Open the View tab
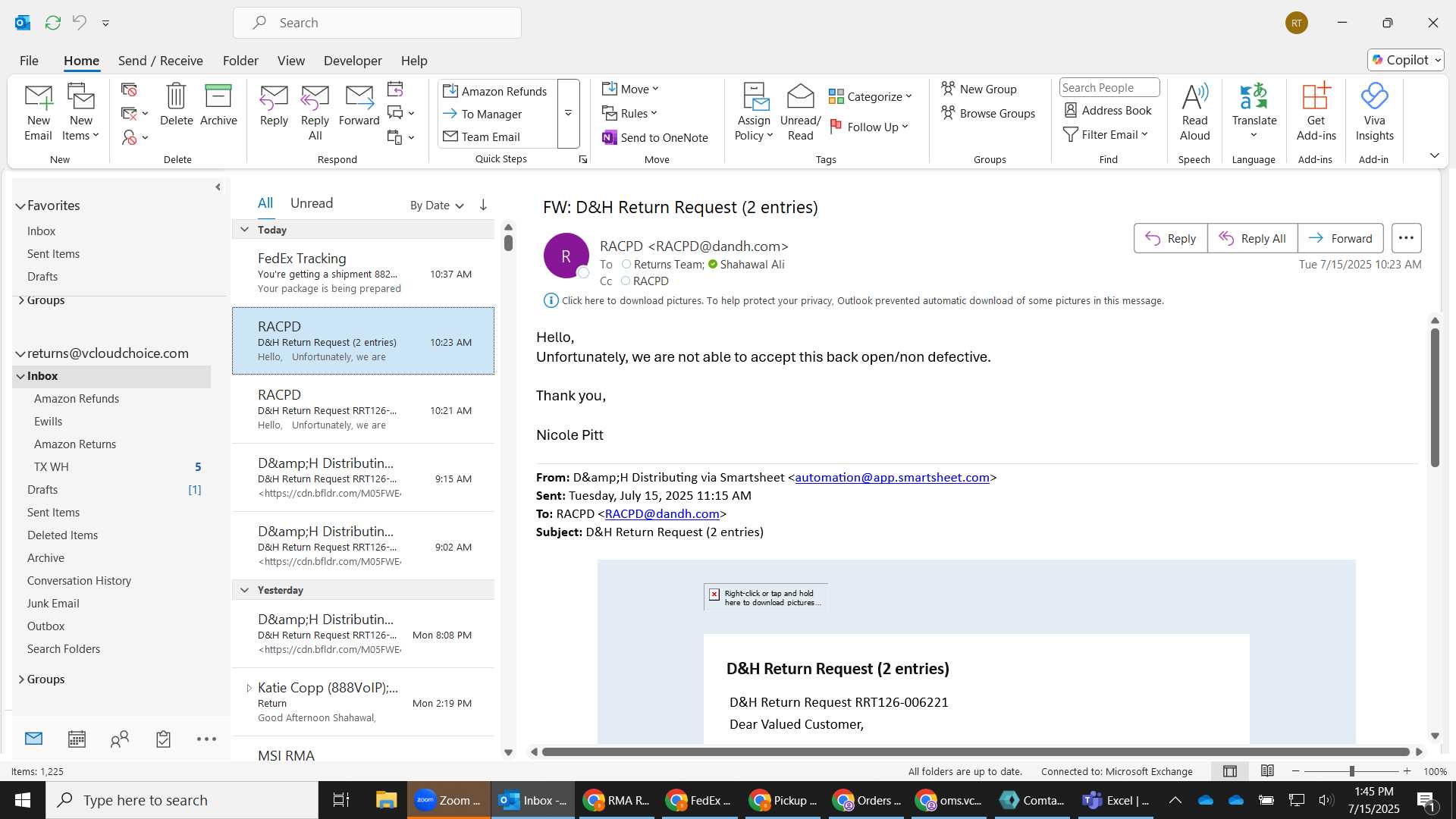 [291, 61]
